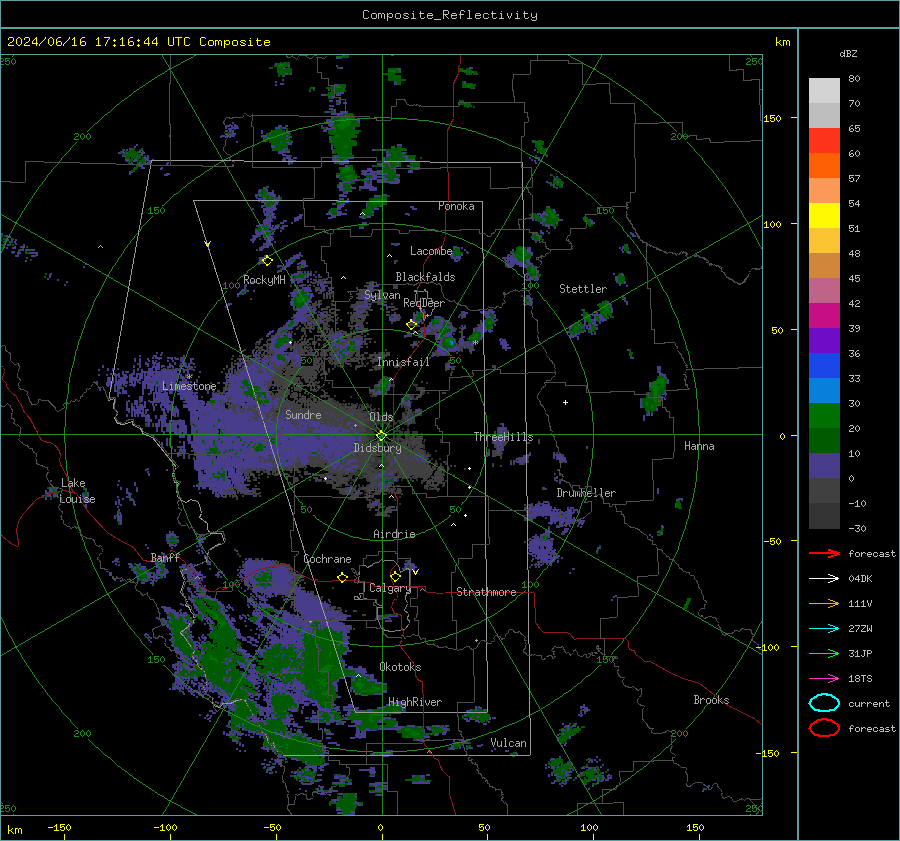The width and height of the screenshot is (900, 841).
Task: Select the cyan 27ZW arrow in legend
Action: [x=824, y=629]
